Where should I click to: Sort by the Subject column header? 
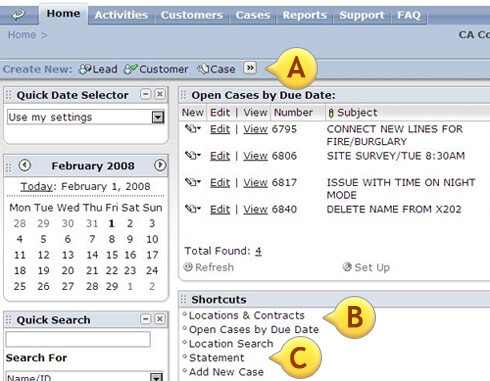pos(357,113)
